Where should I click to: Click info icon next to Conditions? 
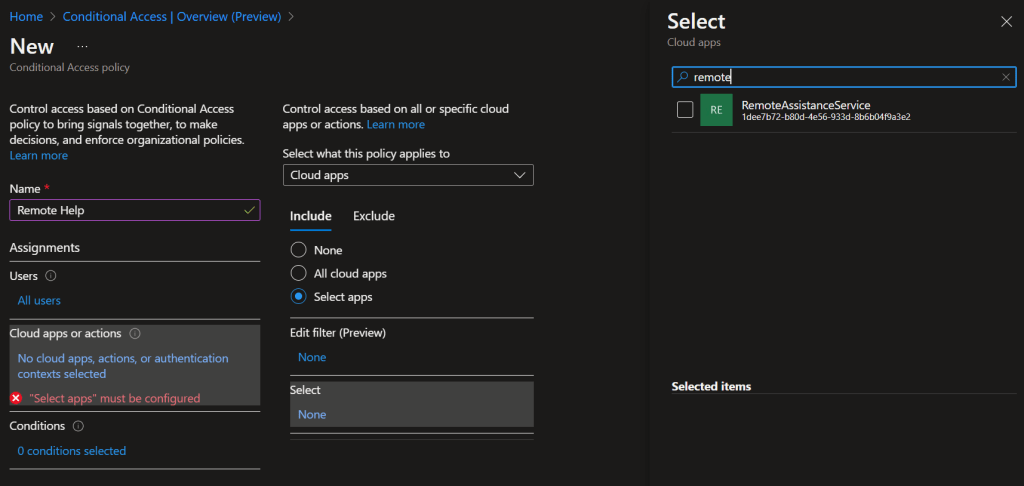[x=78, y=426]
